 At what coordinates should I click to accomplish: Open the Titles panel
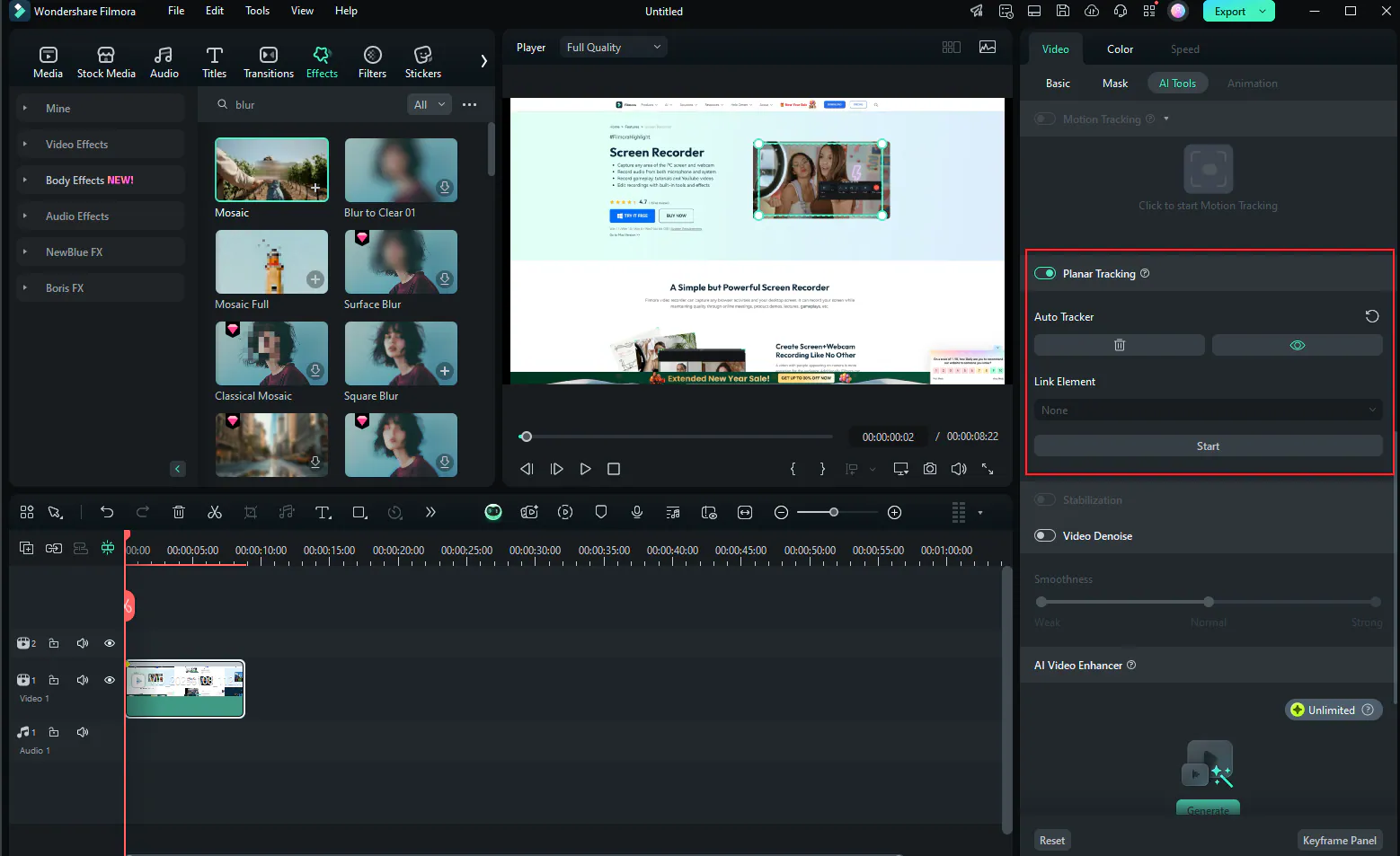tap(214, 62)
